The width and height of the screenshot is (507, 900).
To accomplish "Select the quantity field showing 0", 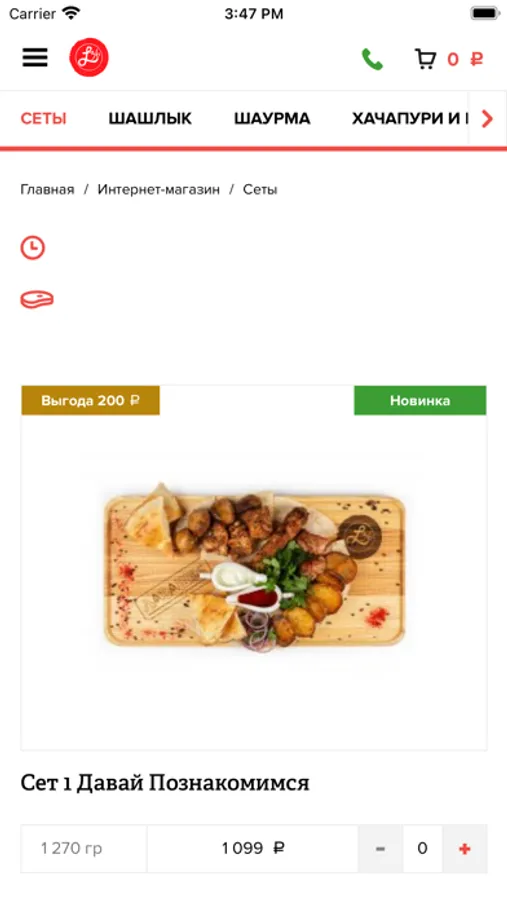I will click(423, 848).
